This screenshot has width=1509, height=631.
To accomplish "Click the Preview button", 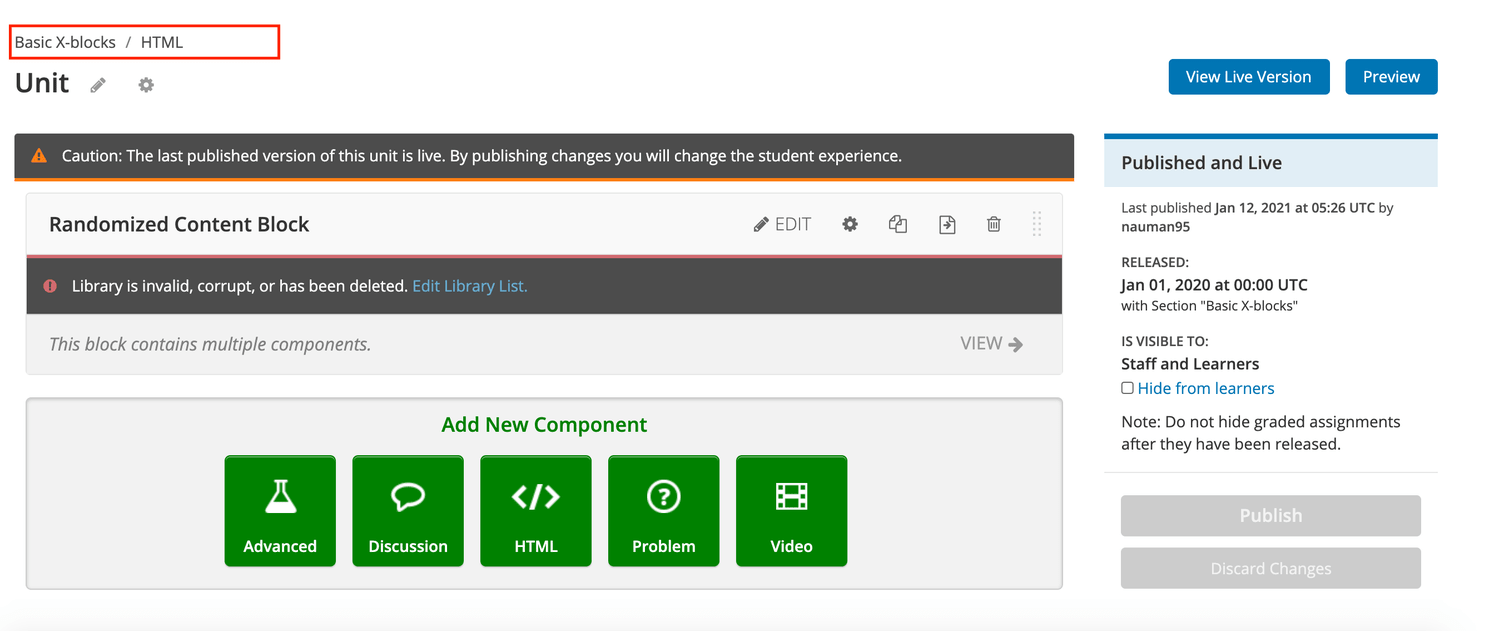I will point(1391,77).
